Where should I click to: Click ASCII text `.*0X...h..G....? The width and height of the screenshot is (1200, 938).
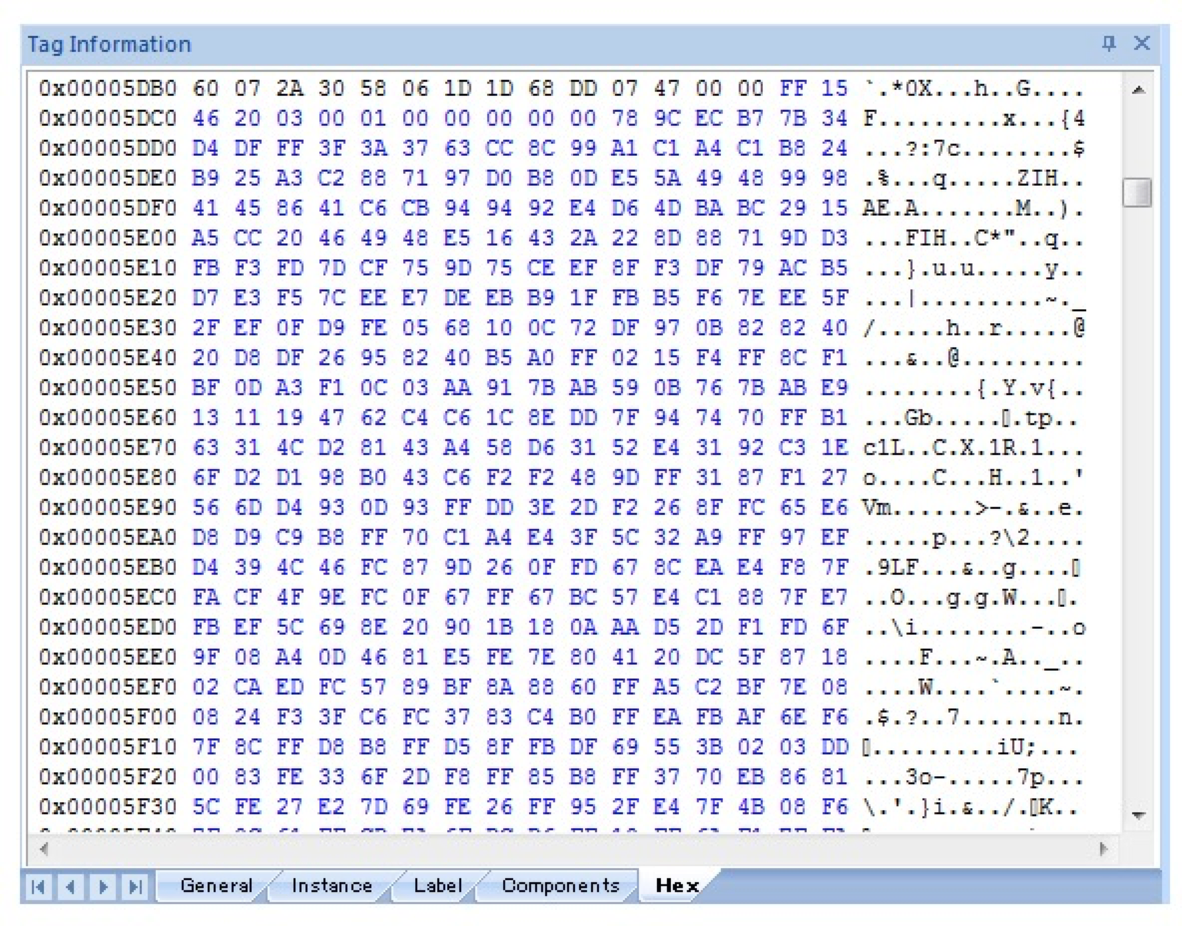pyautogui.click(x=975, y=89)
